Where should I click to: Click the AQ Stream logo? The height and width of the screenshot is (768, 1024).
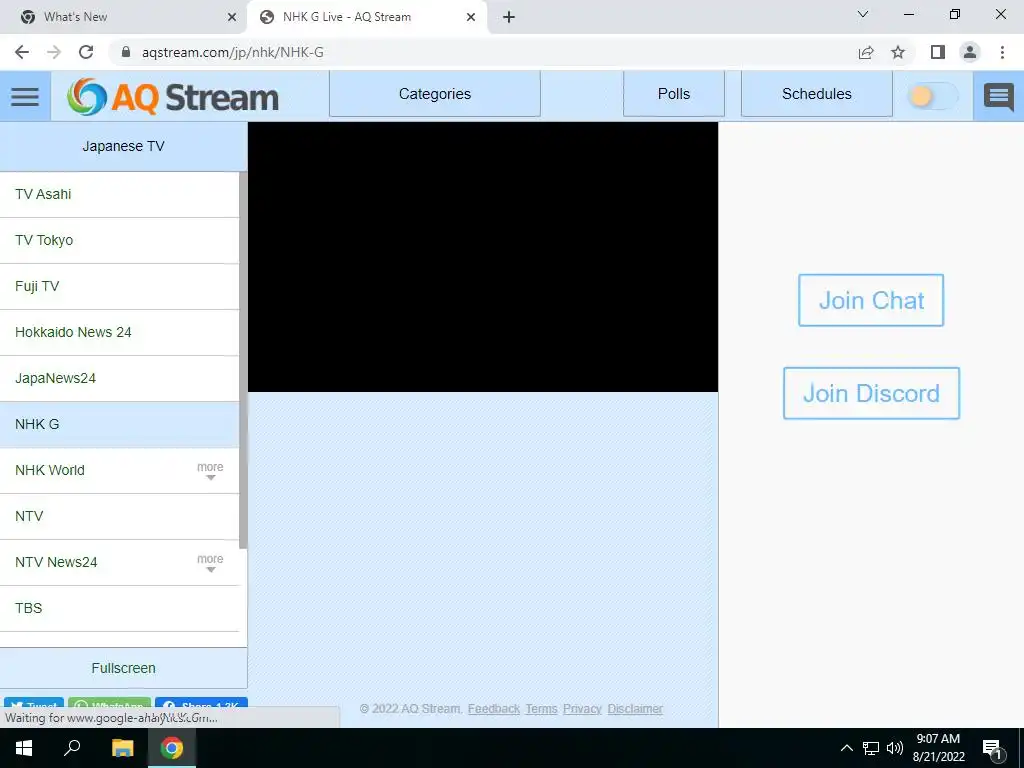pos(173,97)
